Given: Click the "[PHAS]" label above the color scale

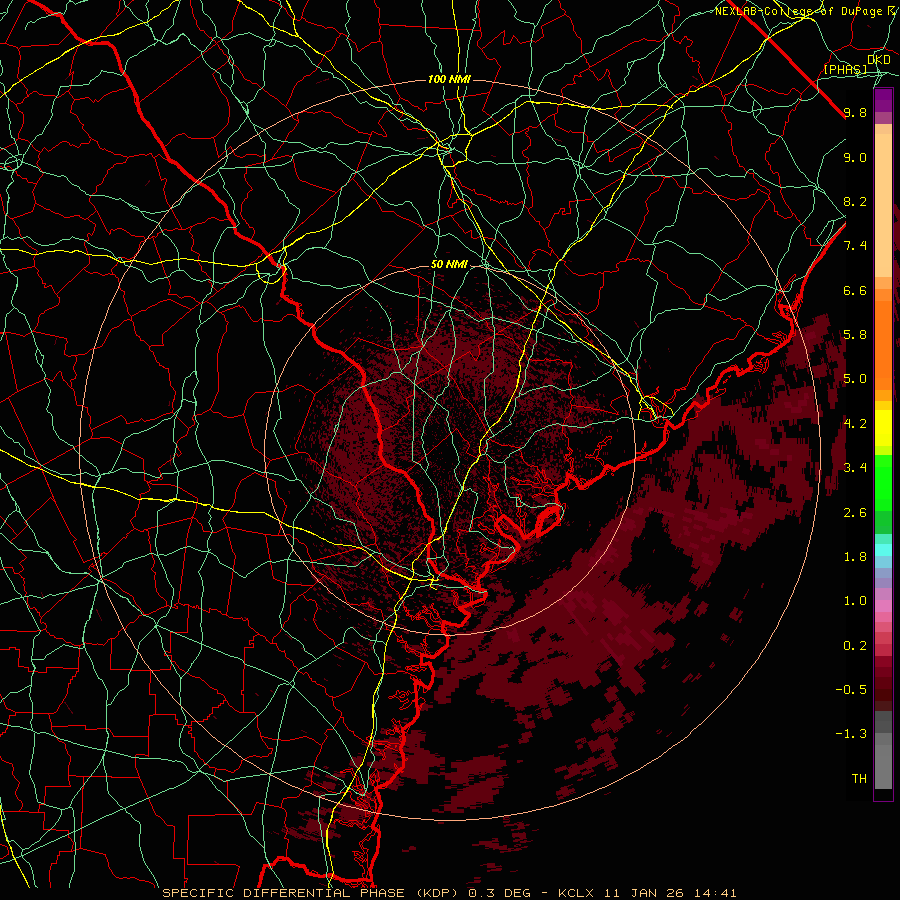Looking at the screenshot, I should click(845, 70).
